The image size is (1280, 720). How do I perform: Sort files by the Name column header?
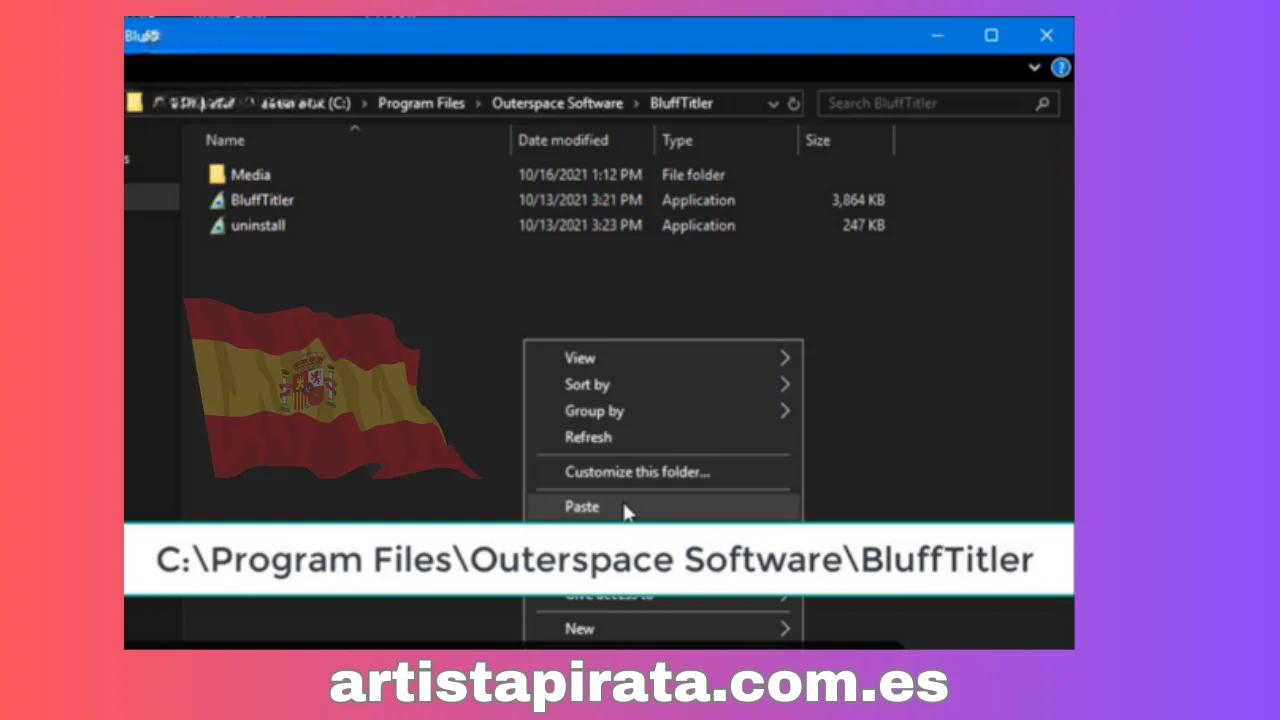[x=225, y=140]
